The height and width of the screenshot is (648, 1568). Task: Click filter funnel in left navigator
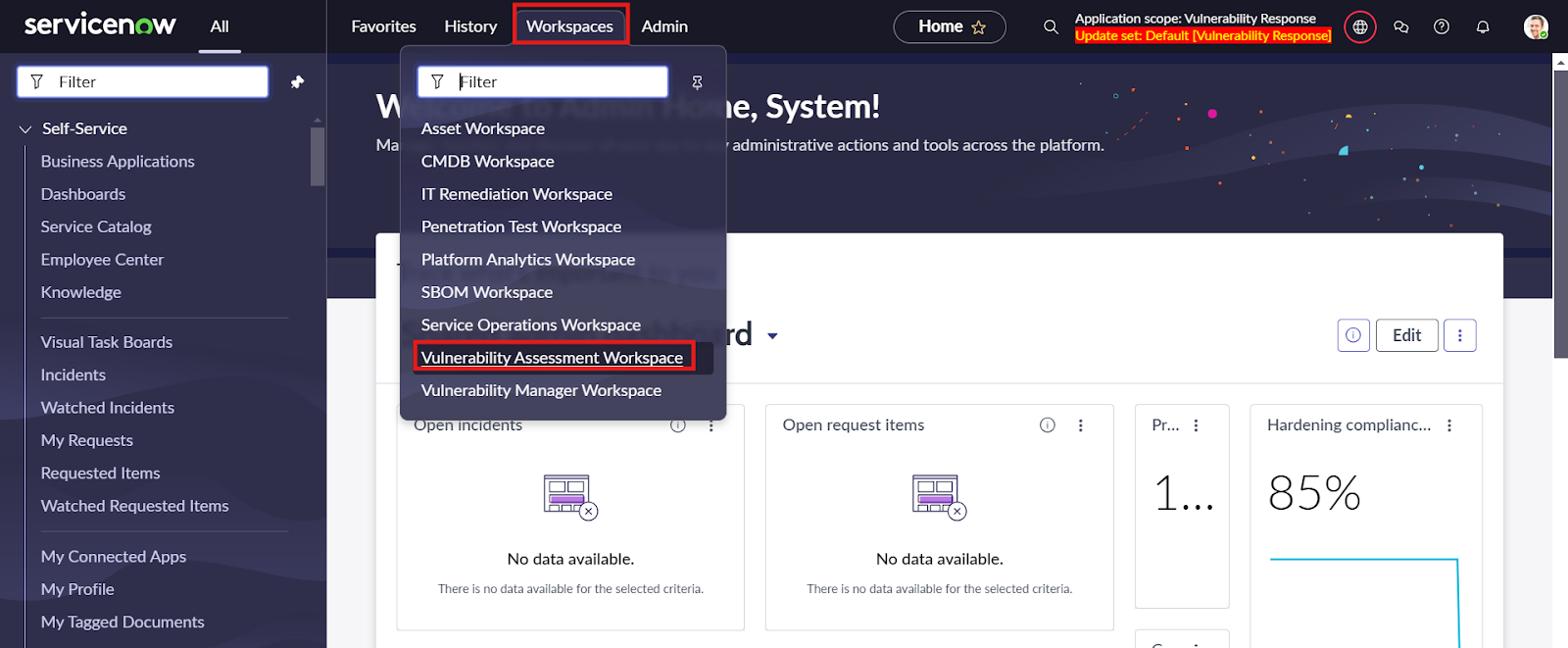pyautogui.click(x=36, y=82)
